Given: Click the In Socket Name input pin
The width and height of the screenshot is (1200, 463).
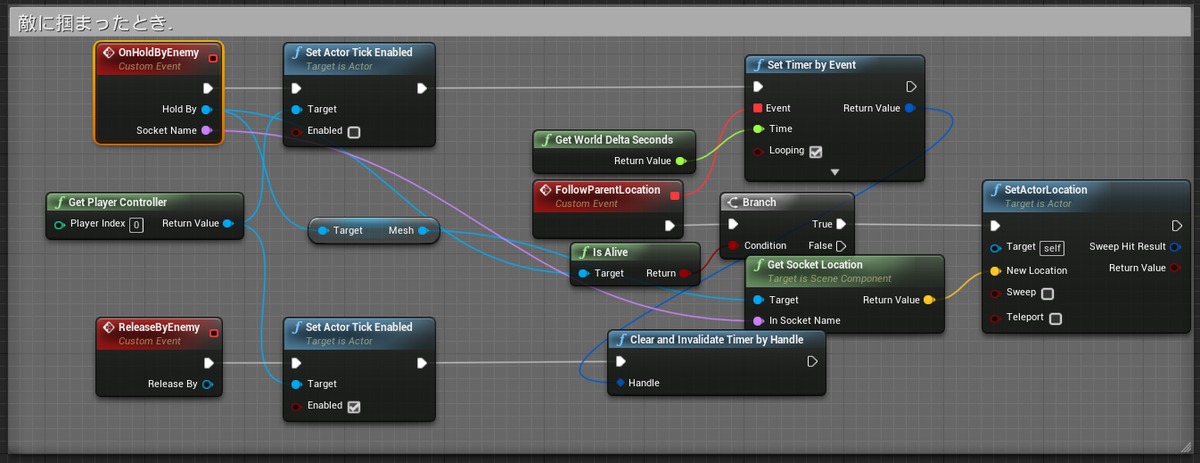Looking at the screenshot, I should tap(758, 320).
